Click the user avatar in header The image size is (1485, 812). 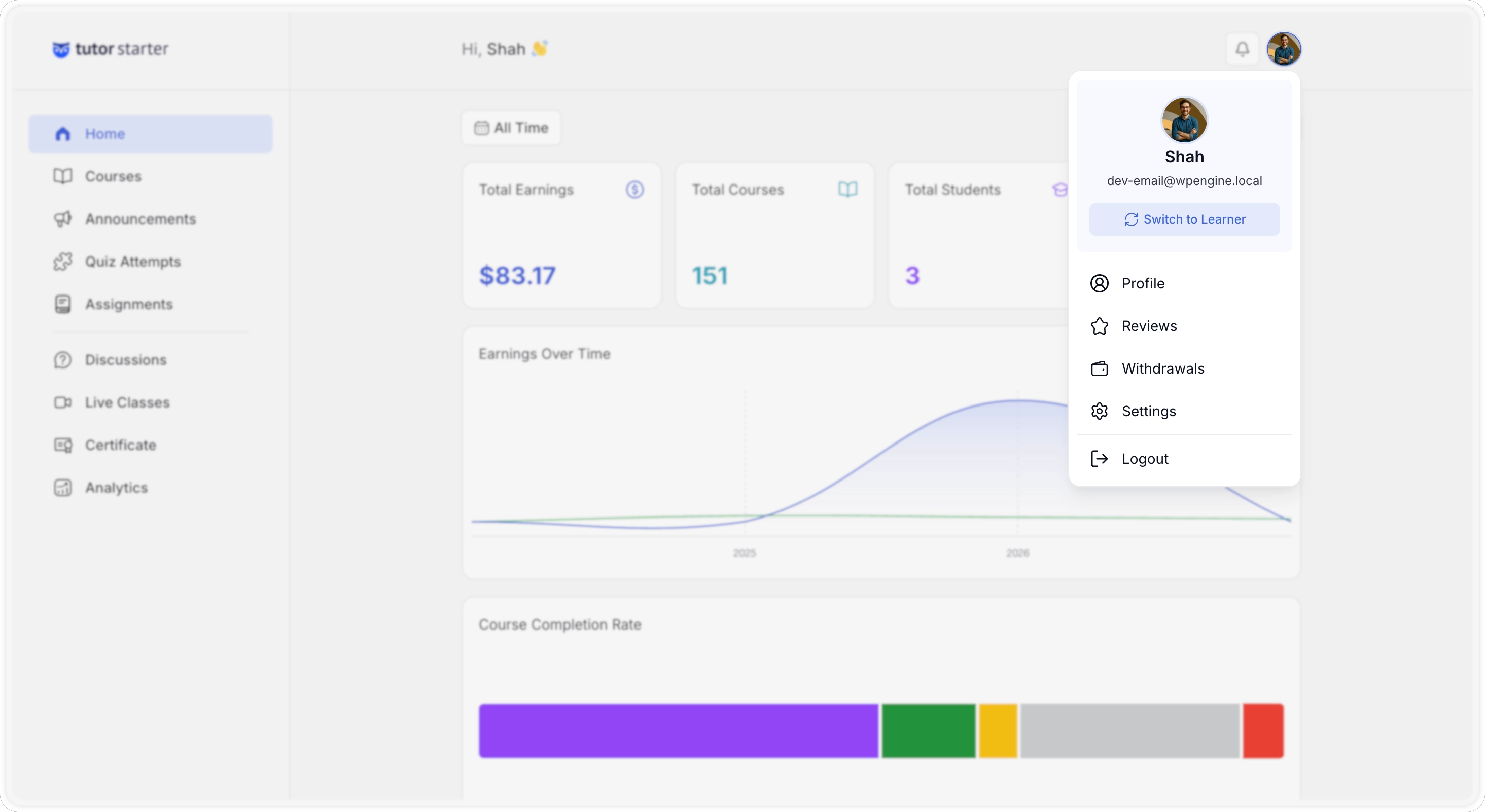click(x=1283, y=49)
